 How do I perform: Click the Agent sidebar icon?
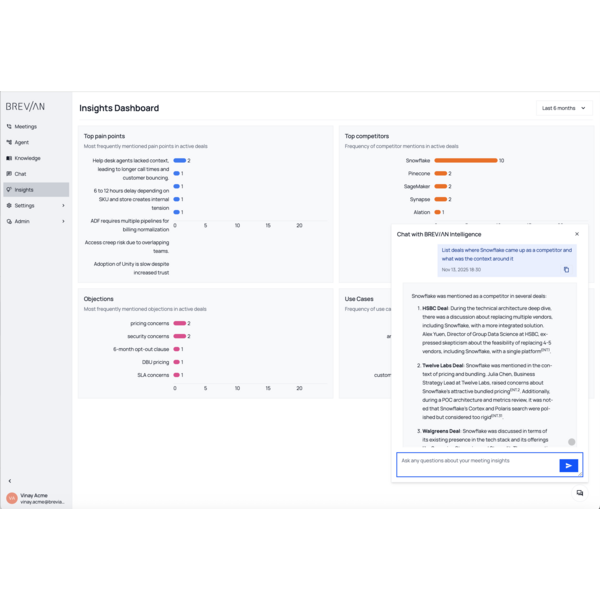click(x=9, y=142)
